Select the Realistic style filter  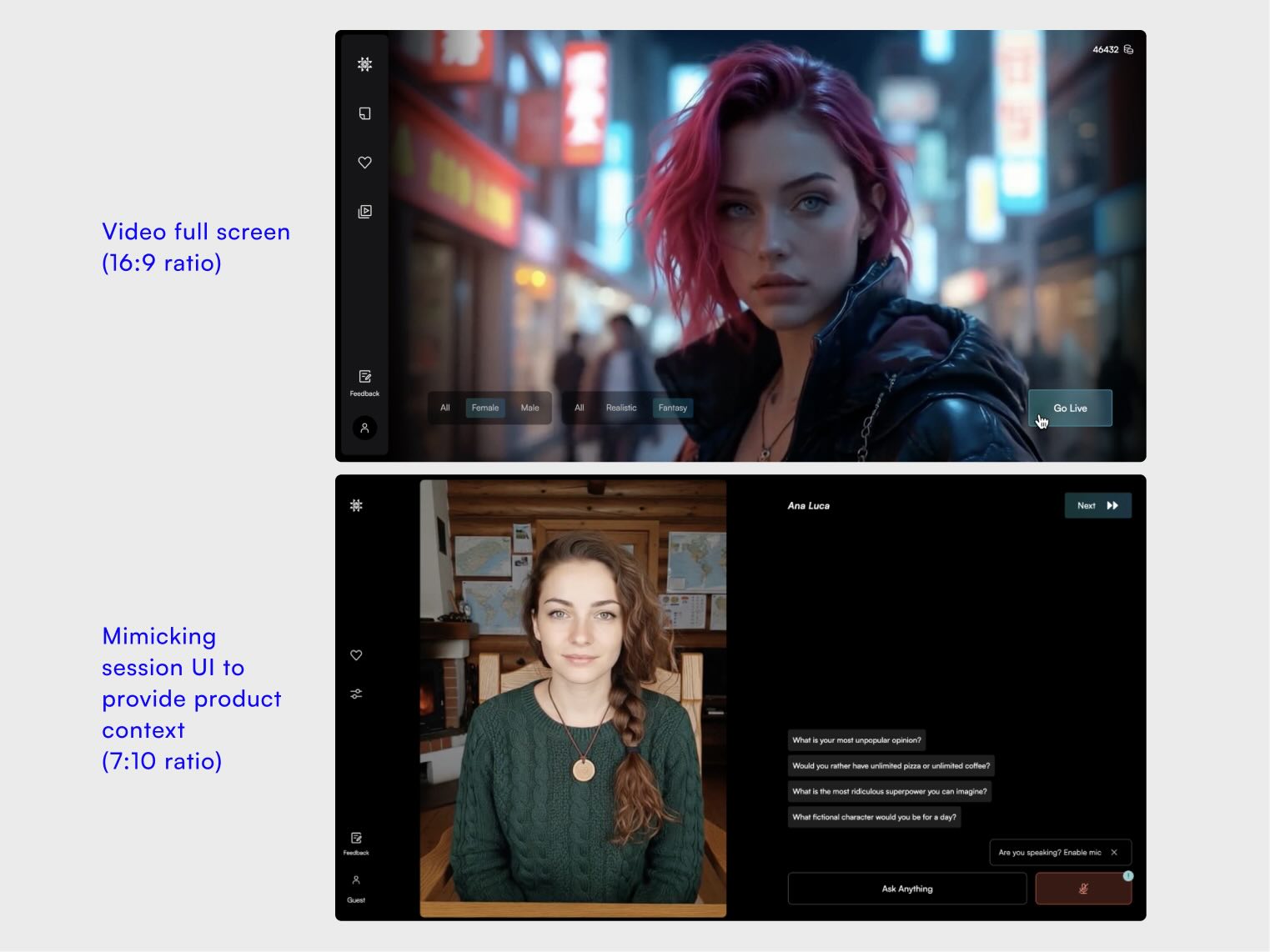coord(621,408)
